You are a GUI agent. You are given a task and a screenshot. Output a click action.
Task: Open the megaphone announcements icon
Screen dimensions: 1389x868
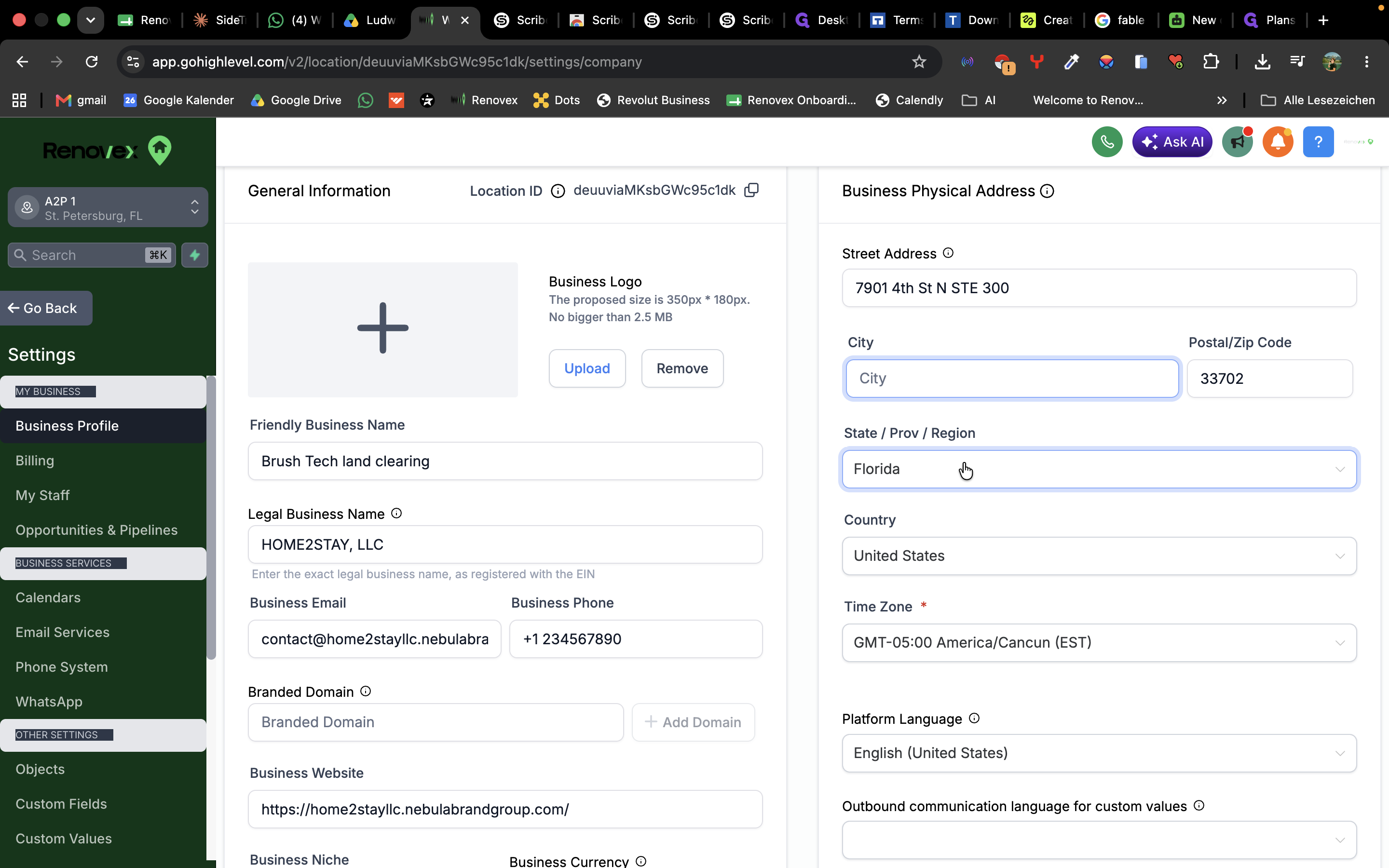pos(1238,142)
